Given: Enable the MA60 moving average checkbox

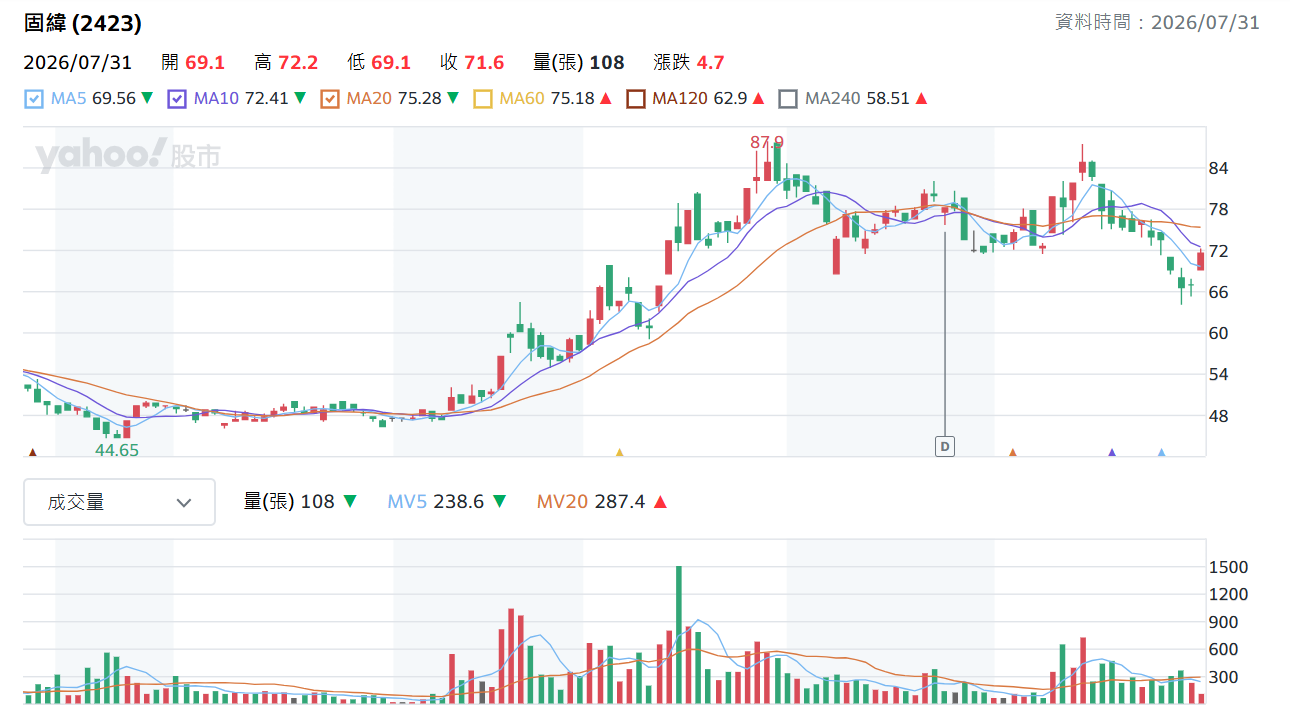Looking at the screenshot, I should tap(483, 99).
